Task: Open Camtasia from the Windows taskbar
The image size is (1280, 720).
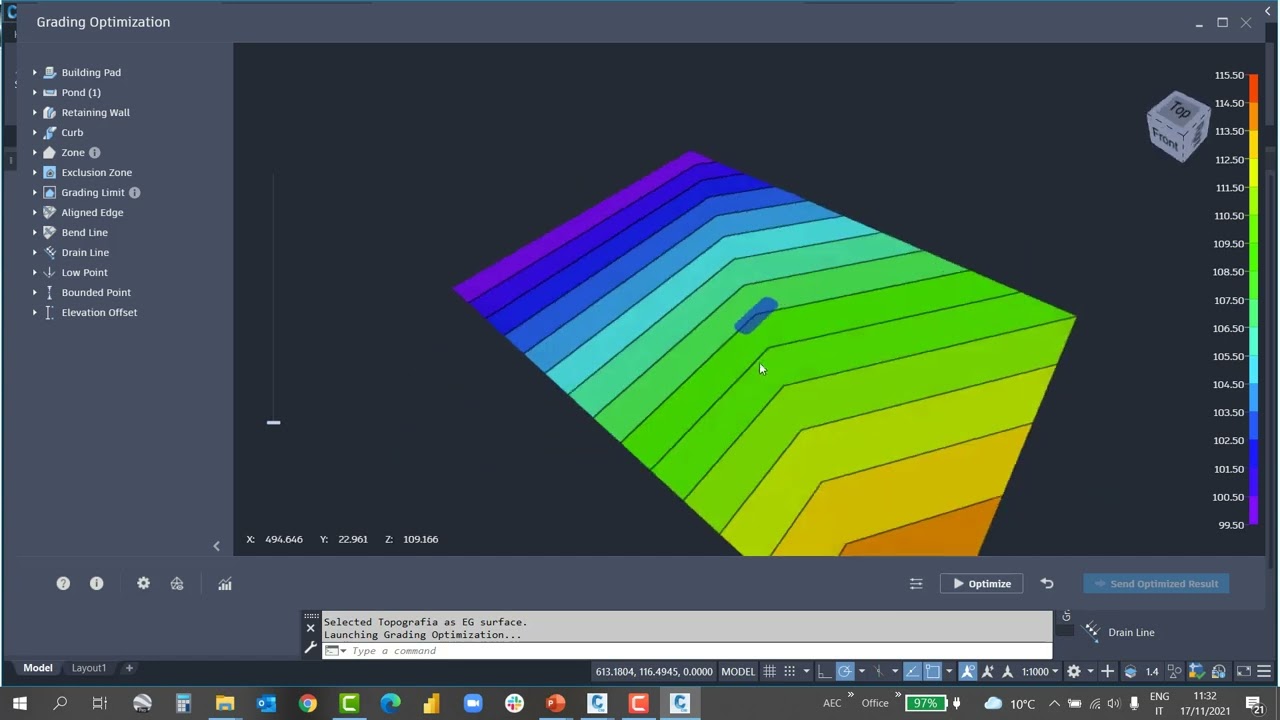Action: [x=349, y=704]
